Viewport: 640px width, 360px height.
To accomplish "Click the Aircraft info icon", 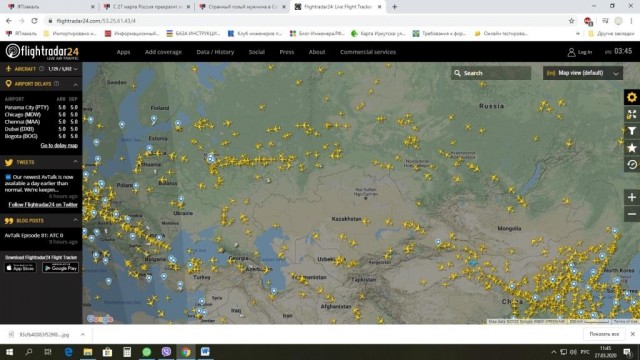I will pos(41,69).
